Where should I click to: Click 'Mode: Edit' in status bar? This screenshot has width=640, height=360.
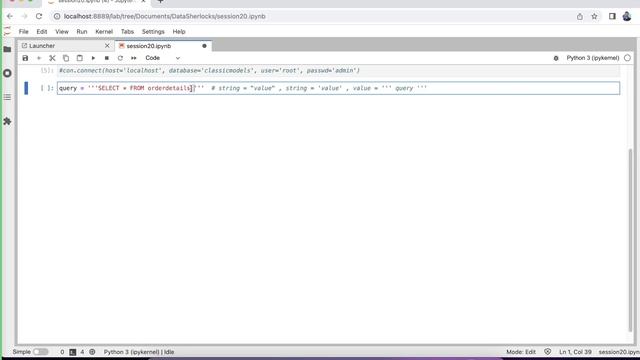coord(521,351)
